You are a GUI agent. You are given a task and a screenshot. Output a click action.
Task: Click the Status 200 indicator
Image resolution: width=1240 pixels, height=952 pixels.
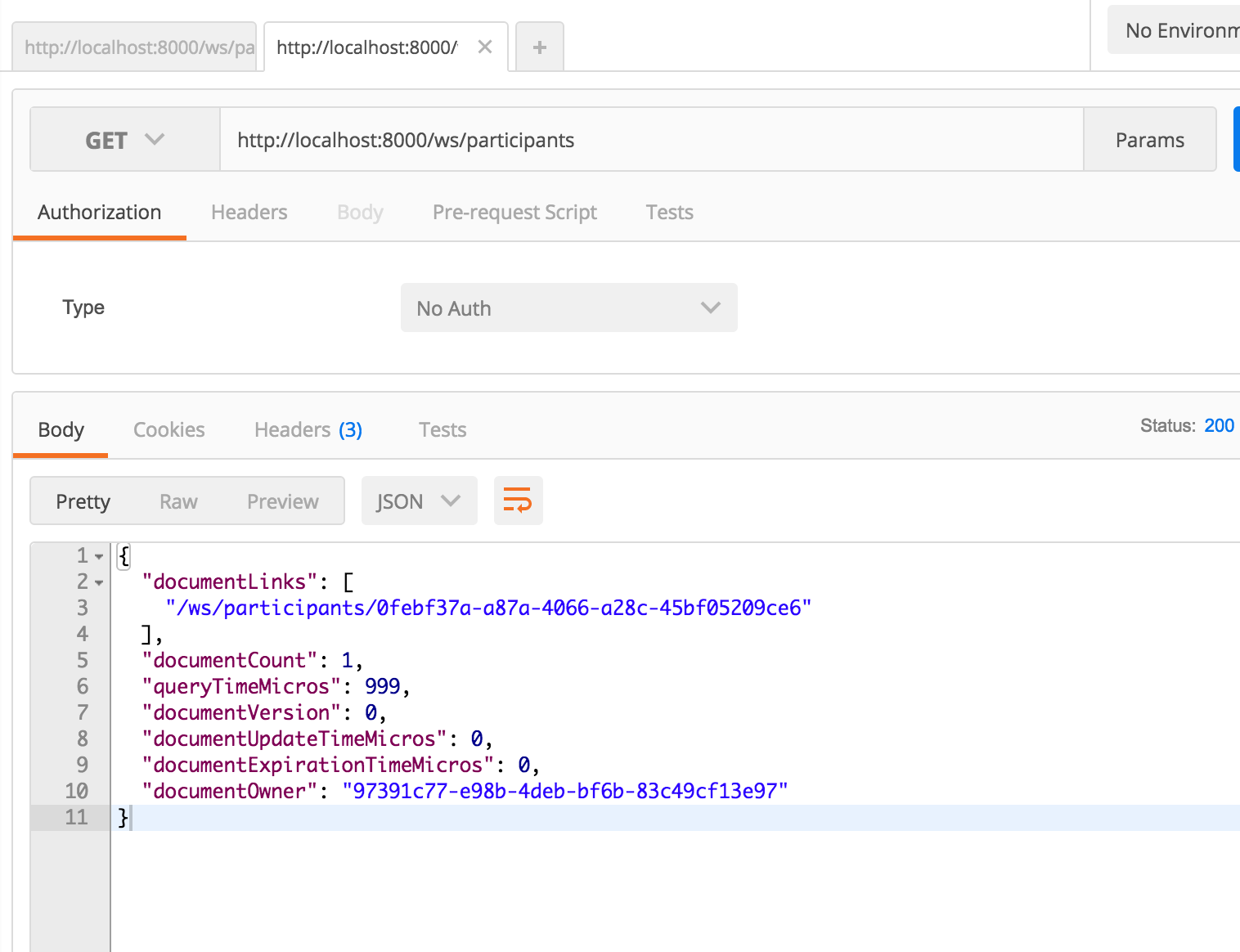pyautogui.click(x=1187, y=425)
